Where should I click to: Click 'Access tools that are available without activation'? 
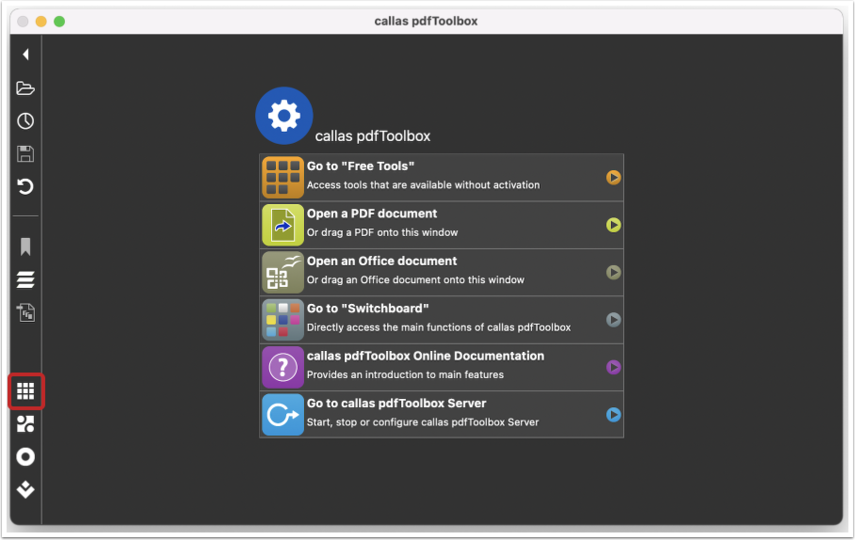[423, 185]
